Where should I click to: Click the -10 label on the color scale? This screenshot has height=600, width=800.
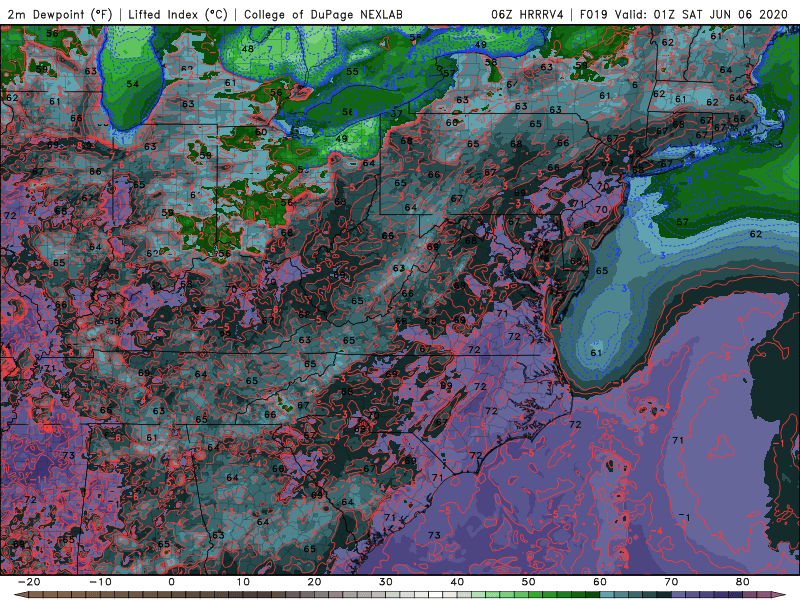100,582
